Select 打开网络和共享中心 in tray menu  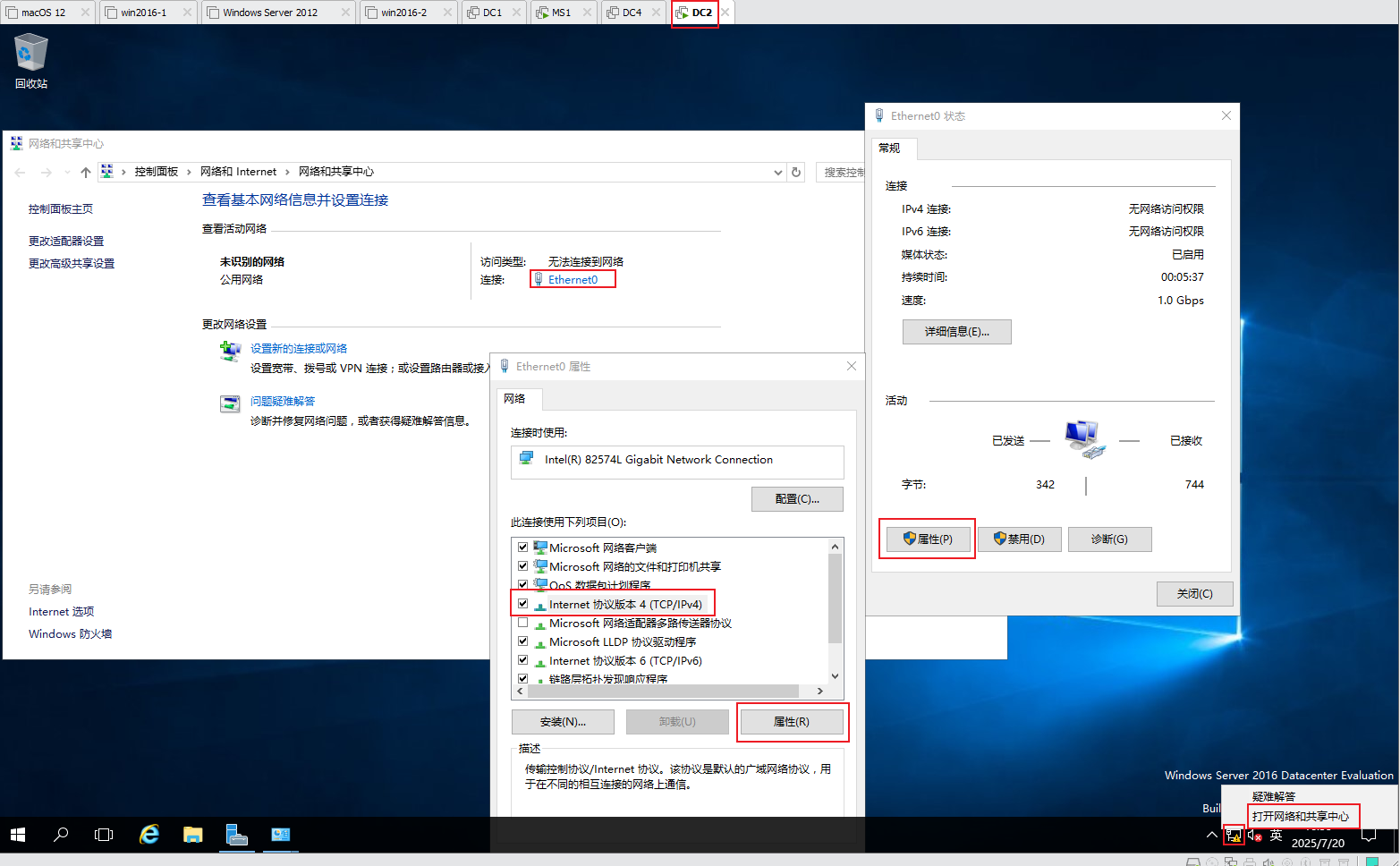(1301, 816)
